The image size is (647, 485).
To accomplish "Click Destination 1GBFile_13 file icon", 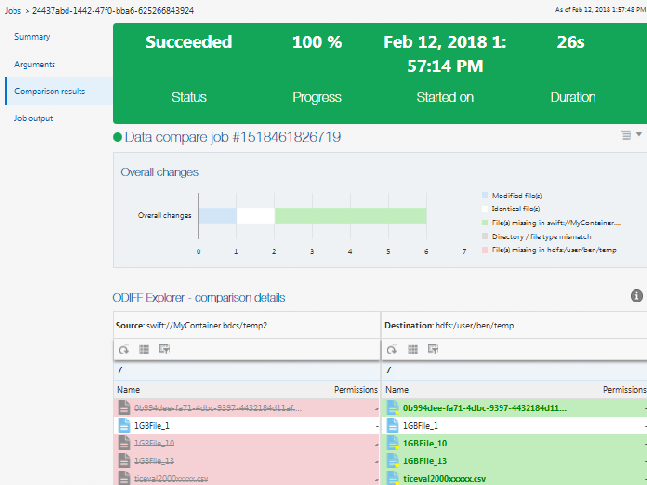I will pyautogui.click(x=392, y=461).
